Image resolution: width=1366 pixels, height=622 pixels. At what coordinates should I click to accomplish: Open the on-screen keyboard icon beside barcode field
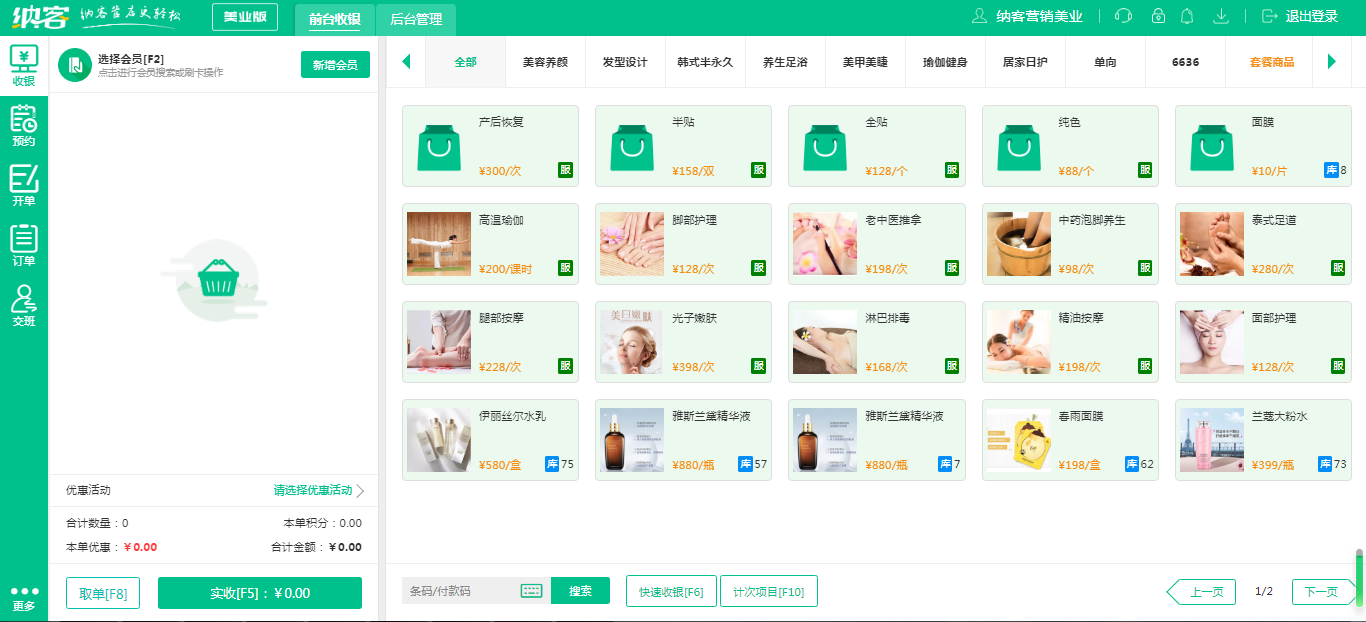[x=530, y=590]
